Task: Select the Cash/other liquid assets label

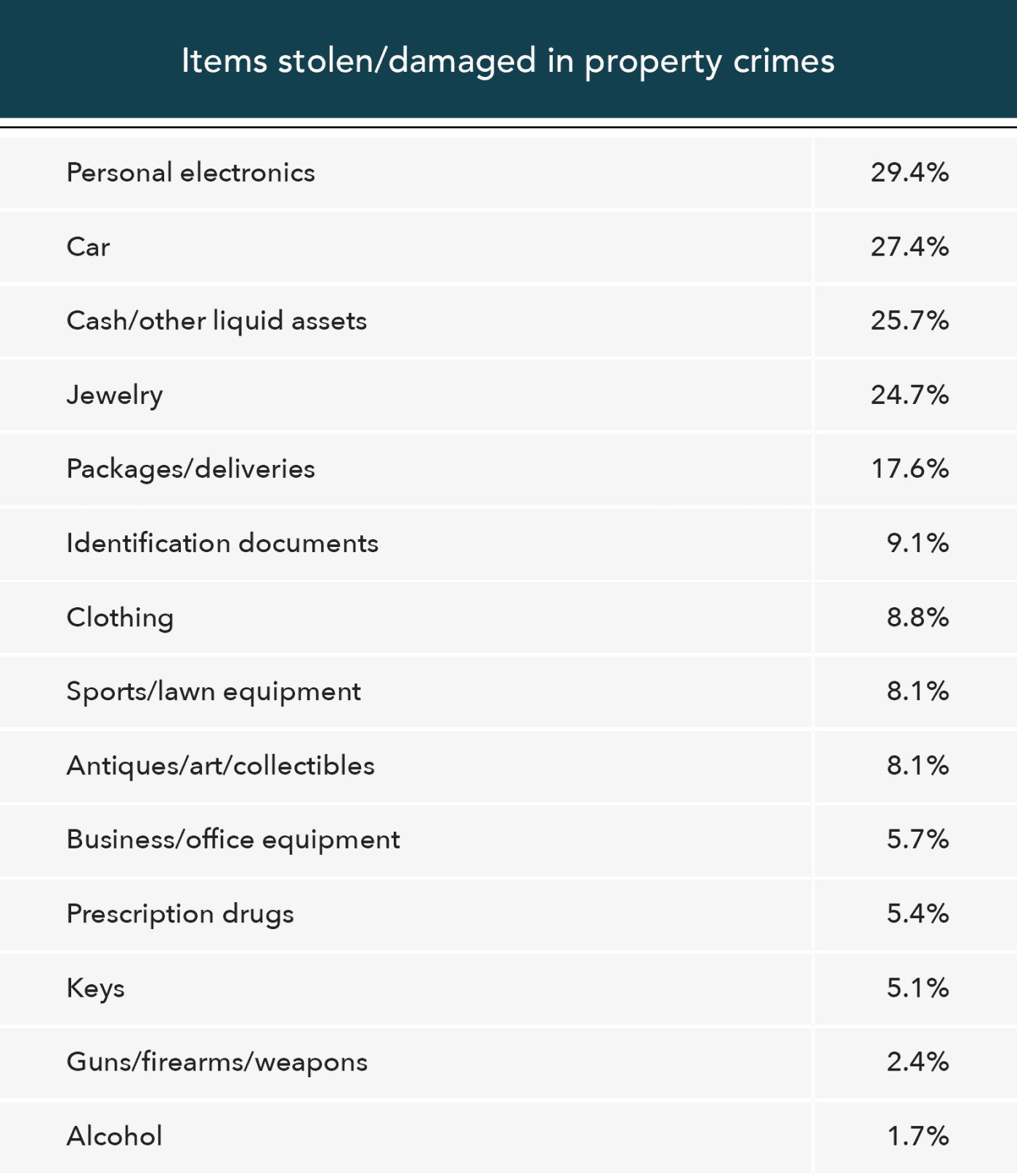Action: pos(216,321)
